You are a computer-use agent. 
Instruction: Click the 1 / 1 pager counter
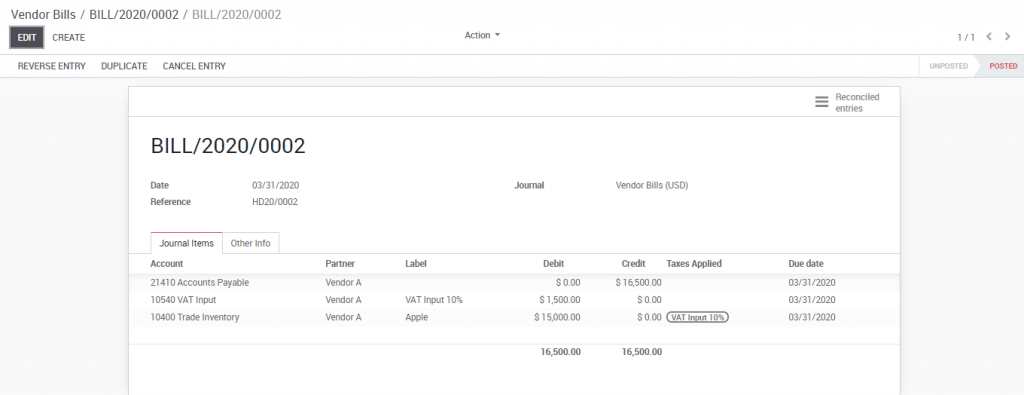click(x=966, y=37)
